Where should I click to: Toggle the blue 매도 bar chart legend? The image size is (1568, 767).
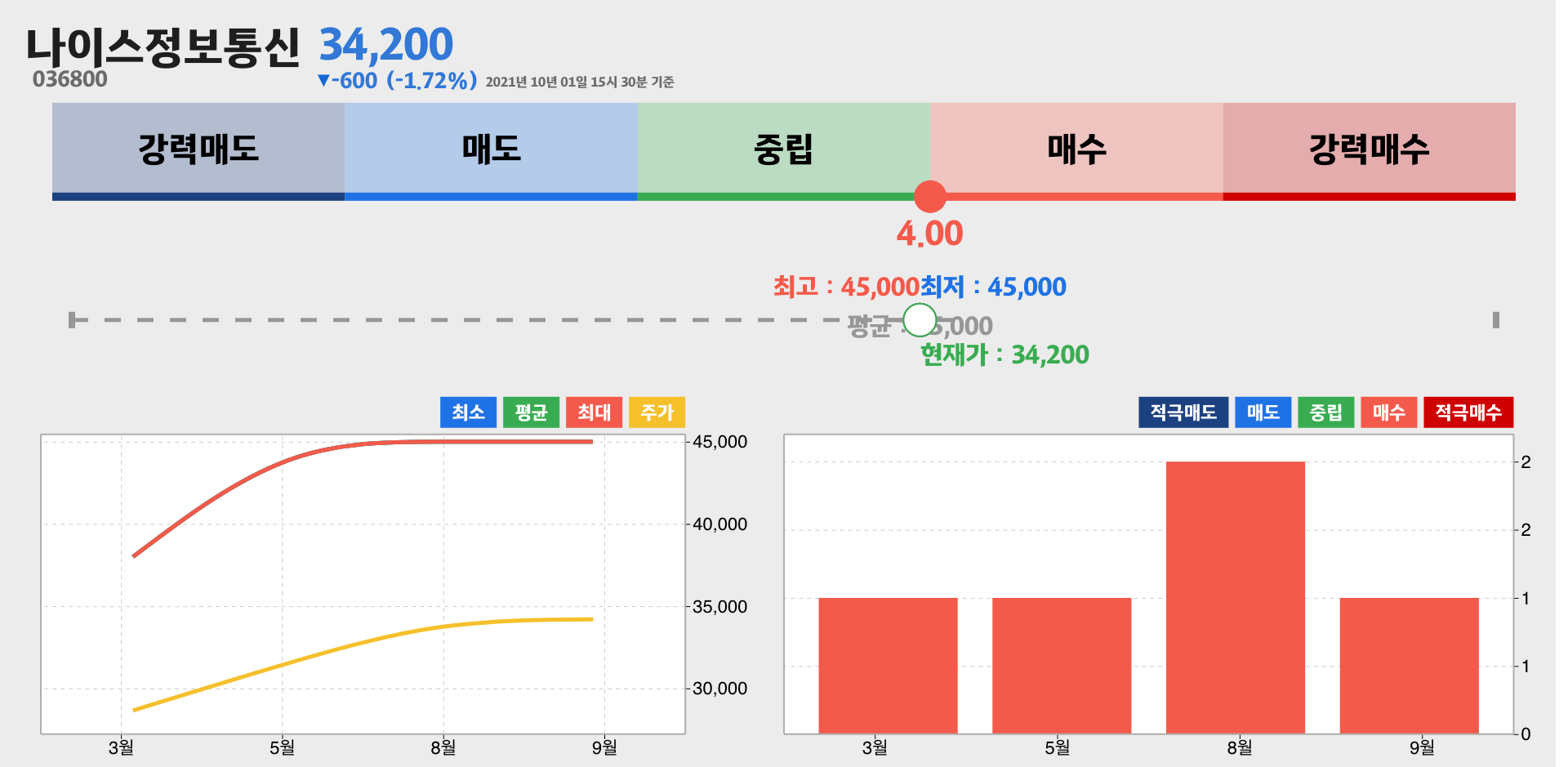click(1263, 412)
